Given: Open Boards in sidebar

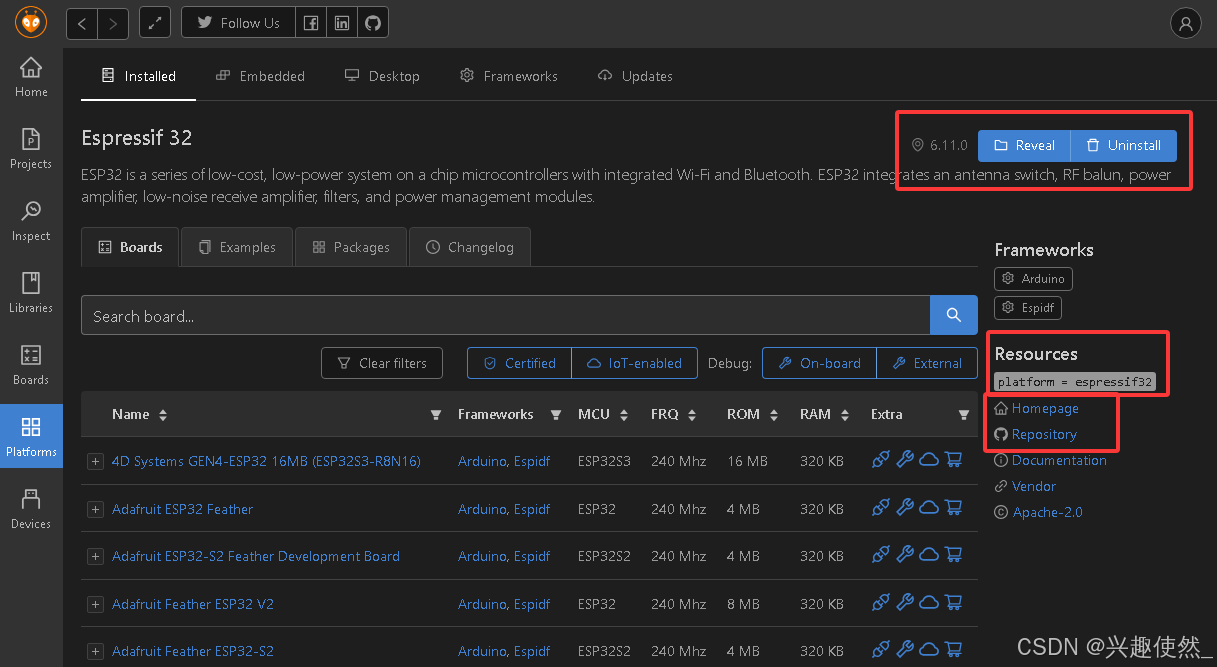Looking at the screenshot, I should click(31, 365).
